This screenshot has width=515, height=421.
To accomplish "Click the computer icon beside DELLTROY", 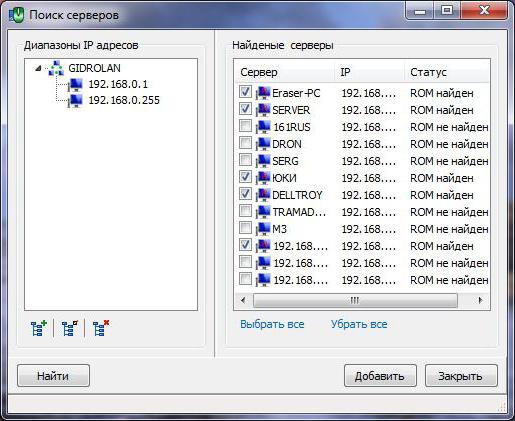I will (263, 195).
